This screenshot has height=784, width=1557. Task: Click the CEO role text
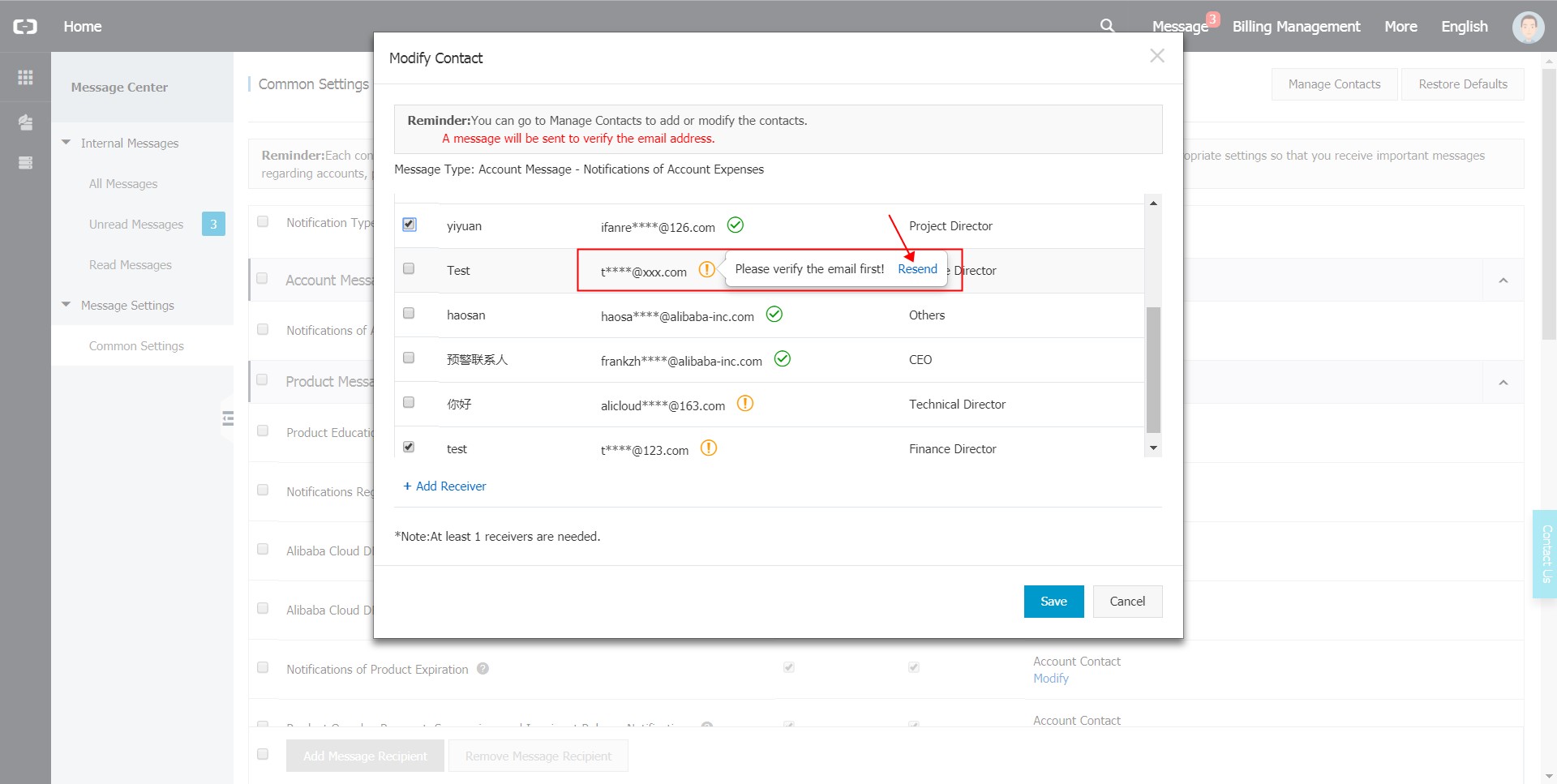point(920,360)
